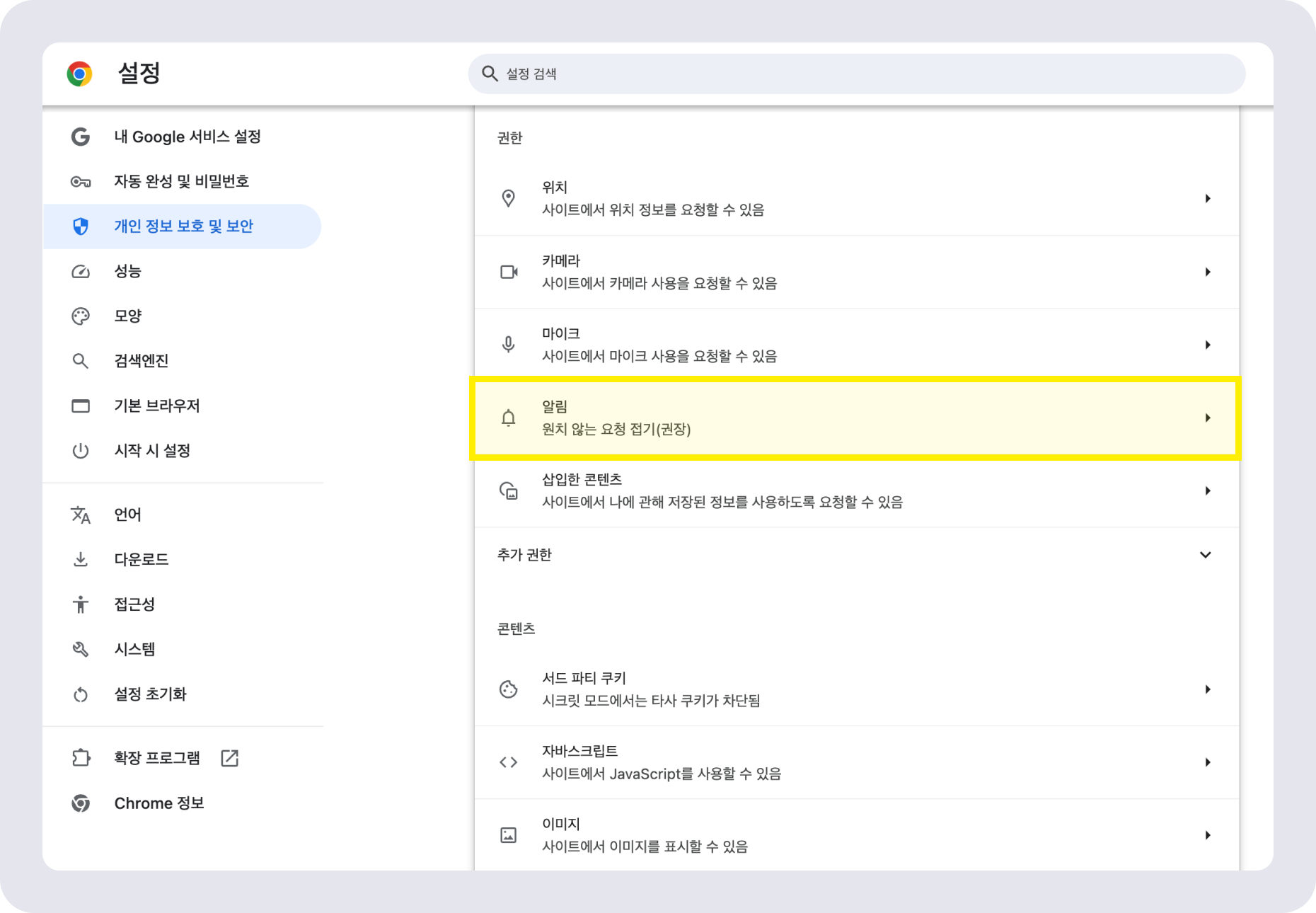Click the code brackets icon for 자바스크립트

[508, 762]
